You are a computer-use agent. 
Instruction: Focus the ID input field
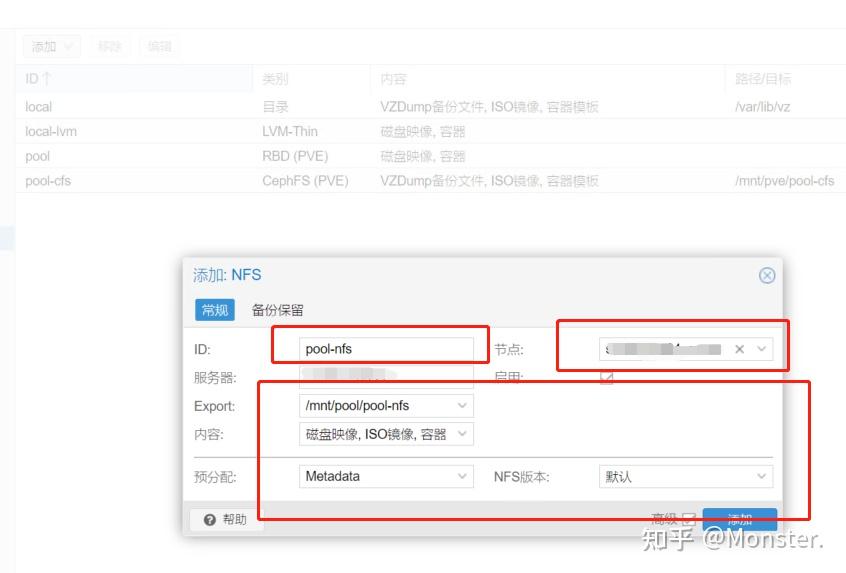386,349
